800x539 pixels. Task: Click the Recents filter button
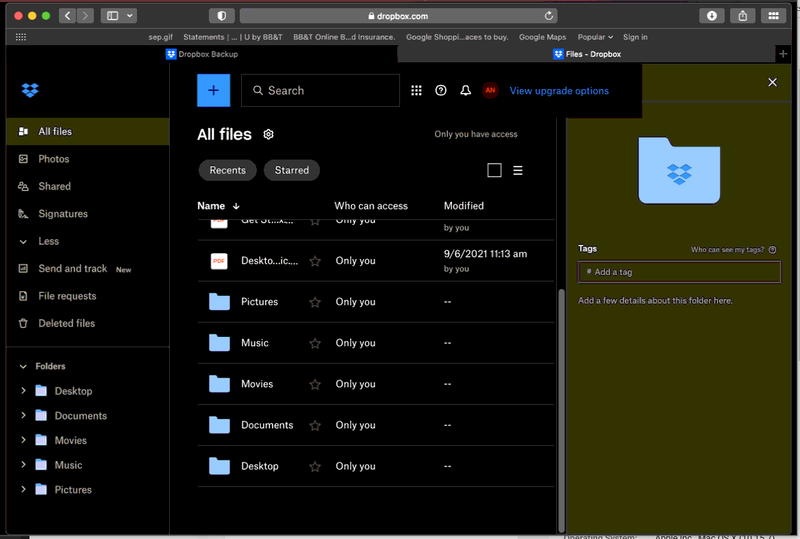[227, 170]
